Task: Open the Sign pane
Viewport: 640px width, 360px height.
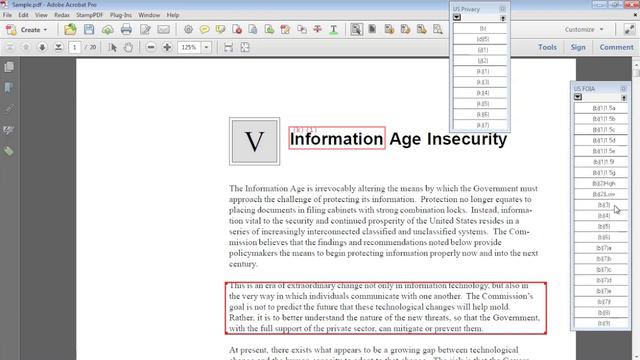Action: click(578, 47)
